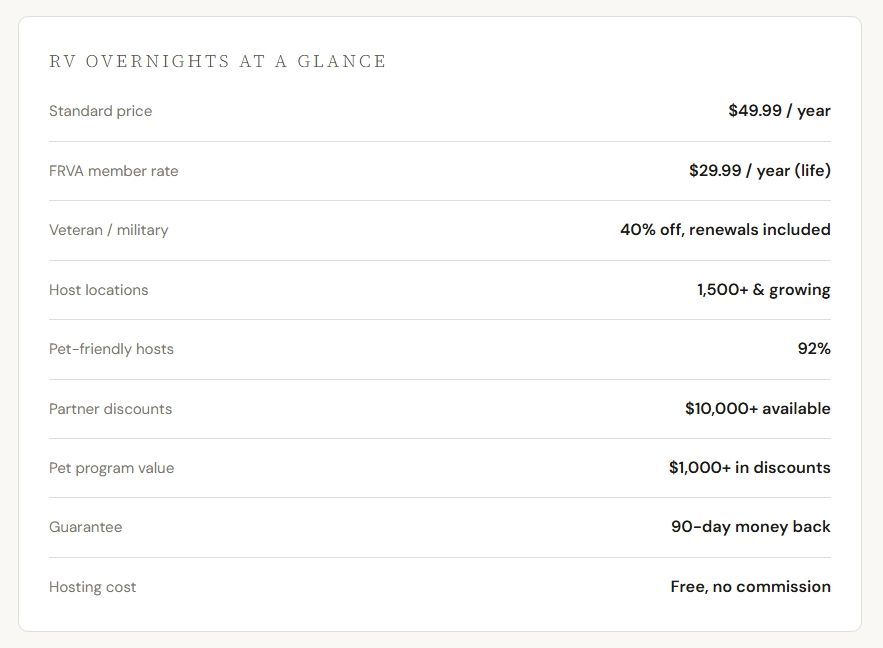Click the word GLANCE in the heading
Viewport: 883px width, 648px height.
click(342, 61)
